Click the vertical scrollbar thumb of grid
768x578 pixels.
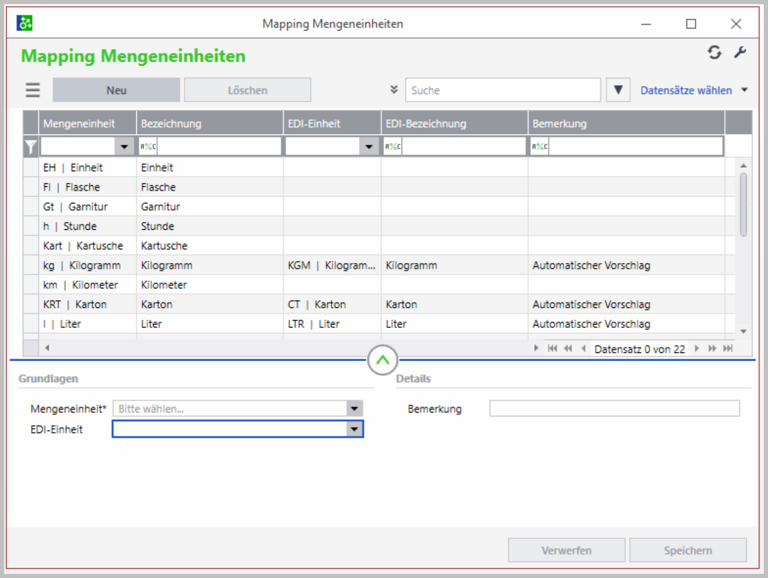click(x=743, y=205)
